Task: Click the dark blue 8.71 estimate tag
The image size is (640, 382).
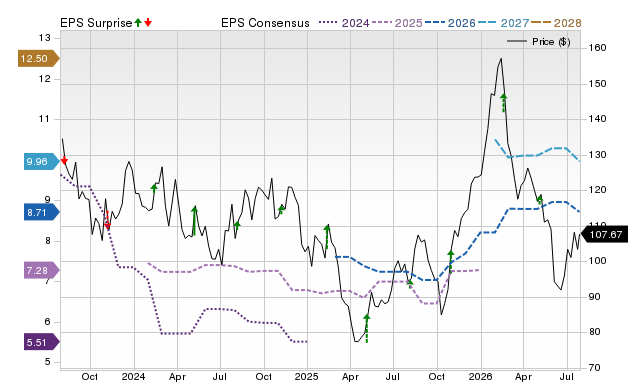Action: (42, 212)
